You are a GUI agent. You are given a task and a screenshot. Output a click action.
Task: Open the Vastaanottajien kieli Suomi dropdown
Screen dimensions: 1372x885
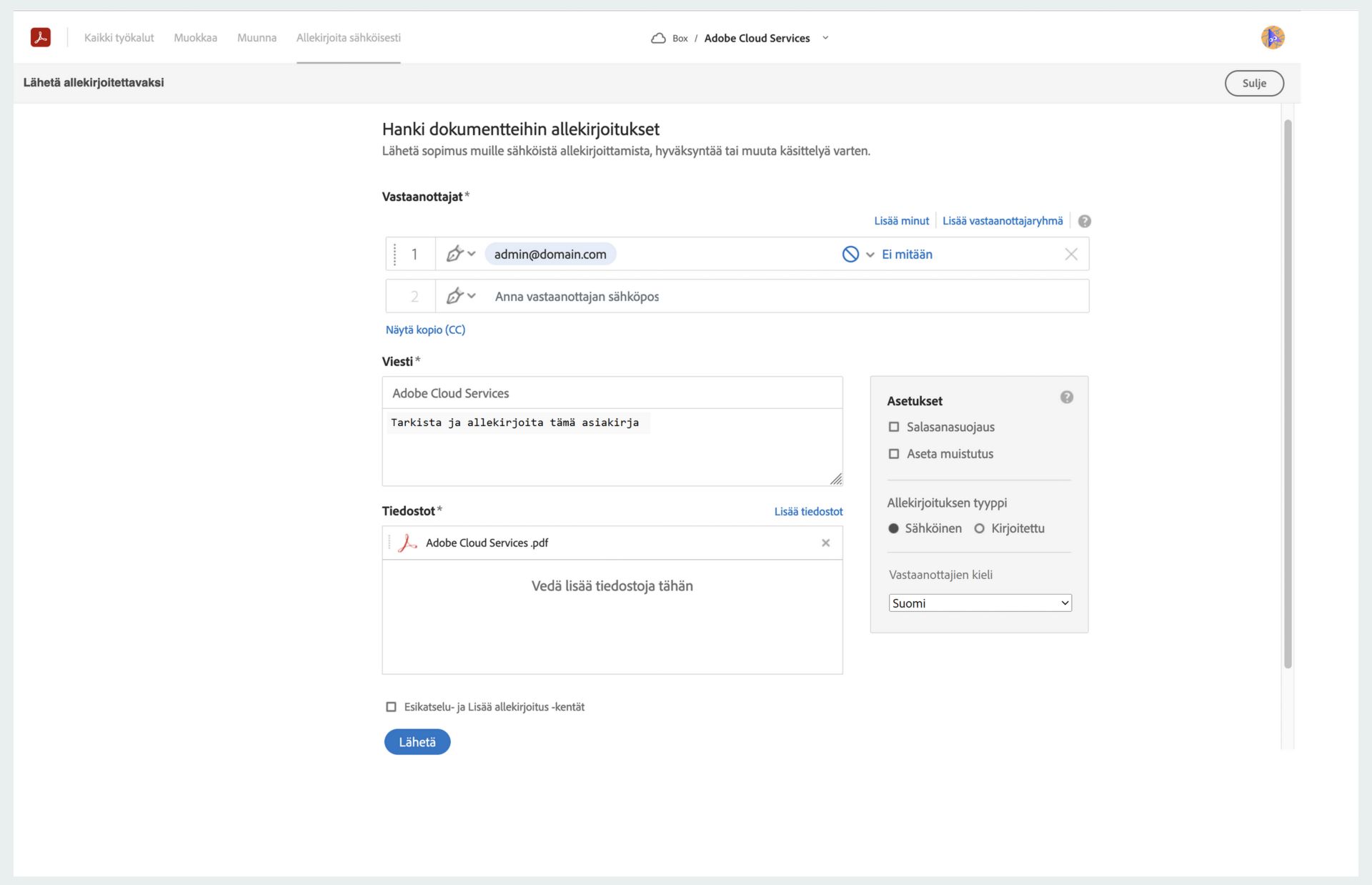[x=980, y=603]
